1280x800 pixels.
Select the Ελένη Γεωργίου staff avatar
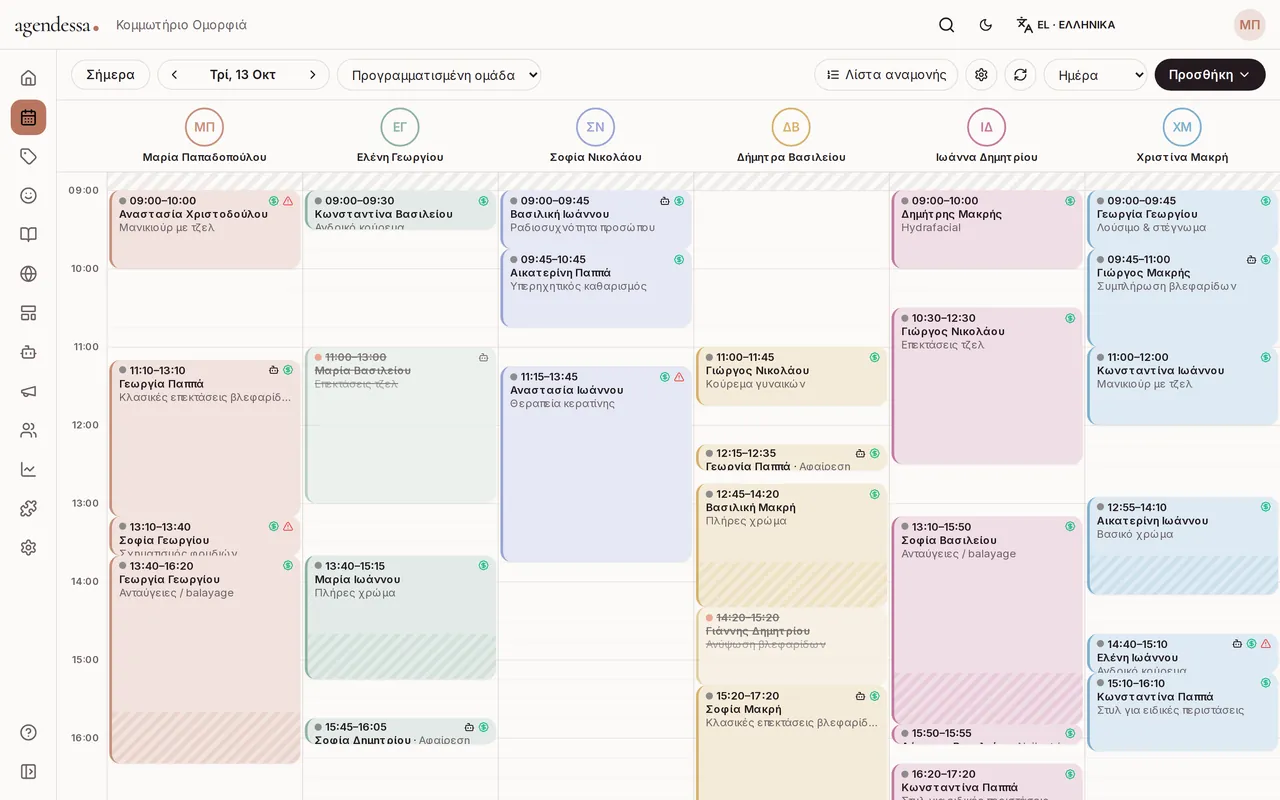400,127
